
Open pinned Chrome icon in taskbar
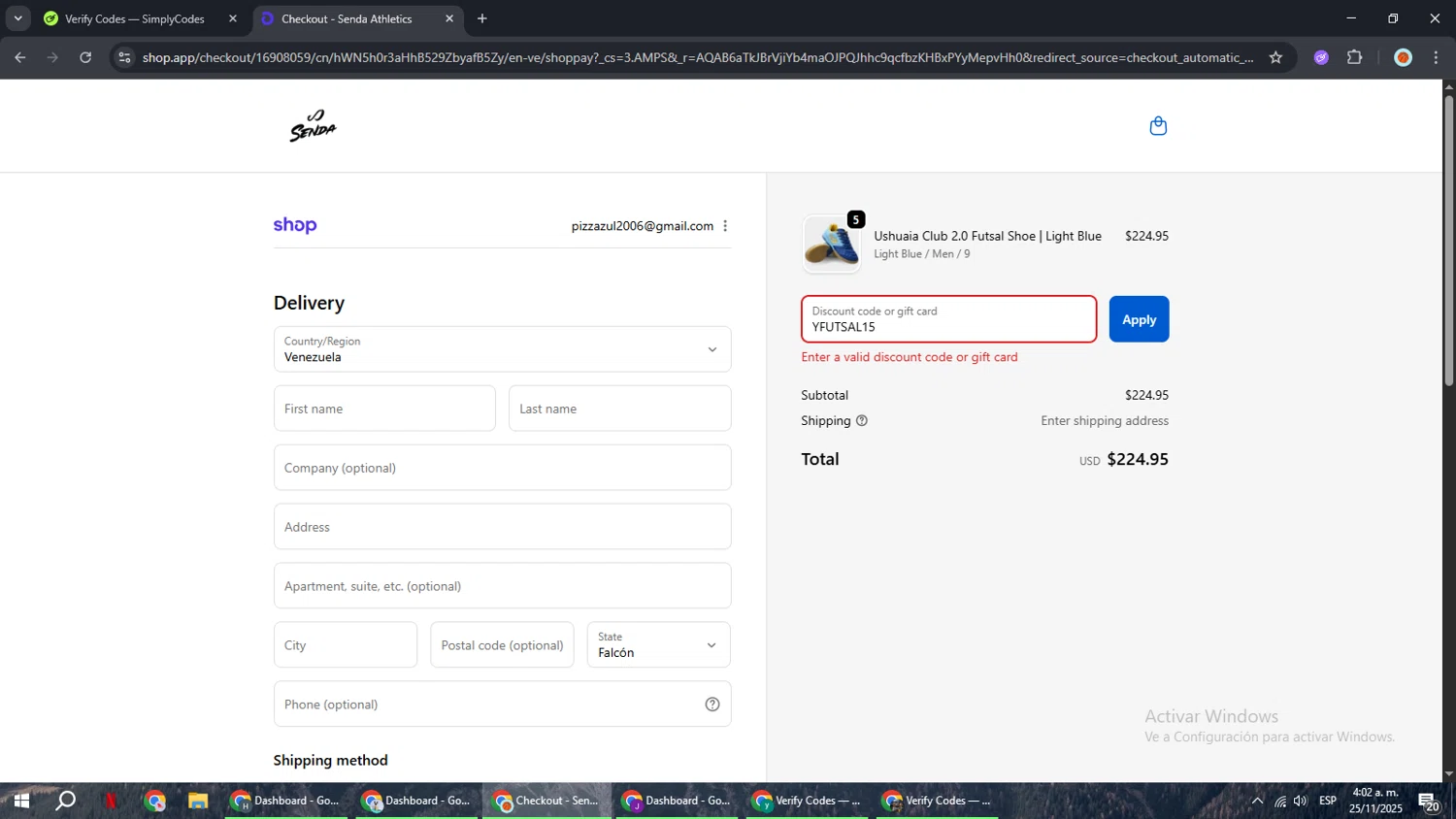154,801
